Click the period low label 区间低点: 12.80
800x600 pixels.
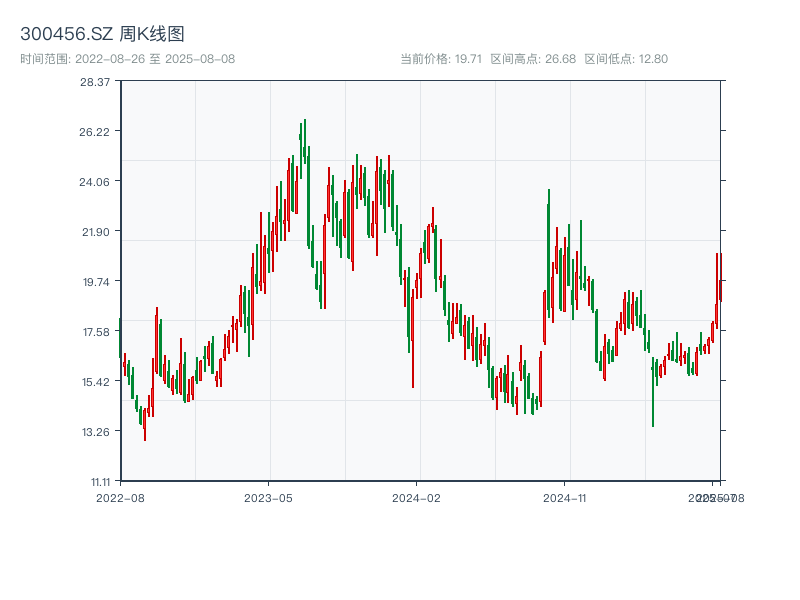coord(626,59)
